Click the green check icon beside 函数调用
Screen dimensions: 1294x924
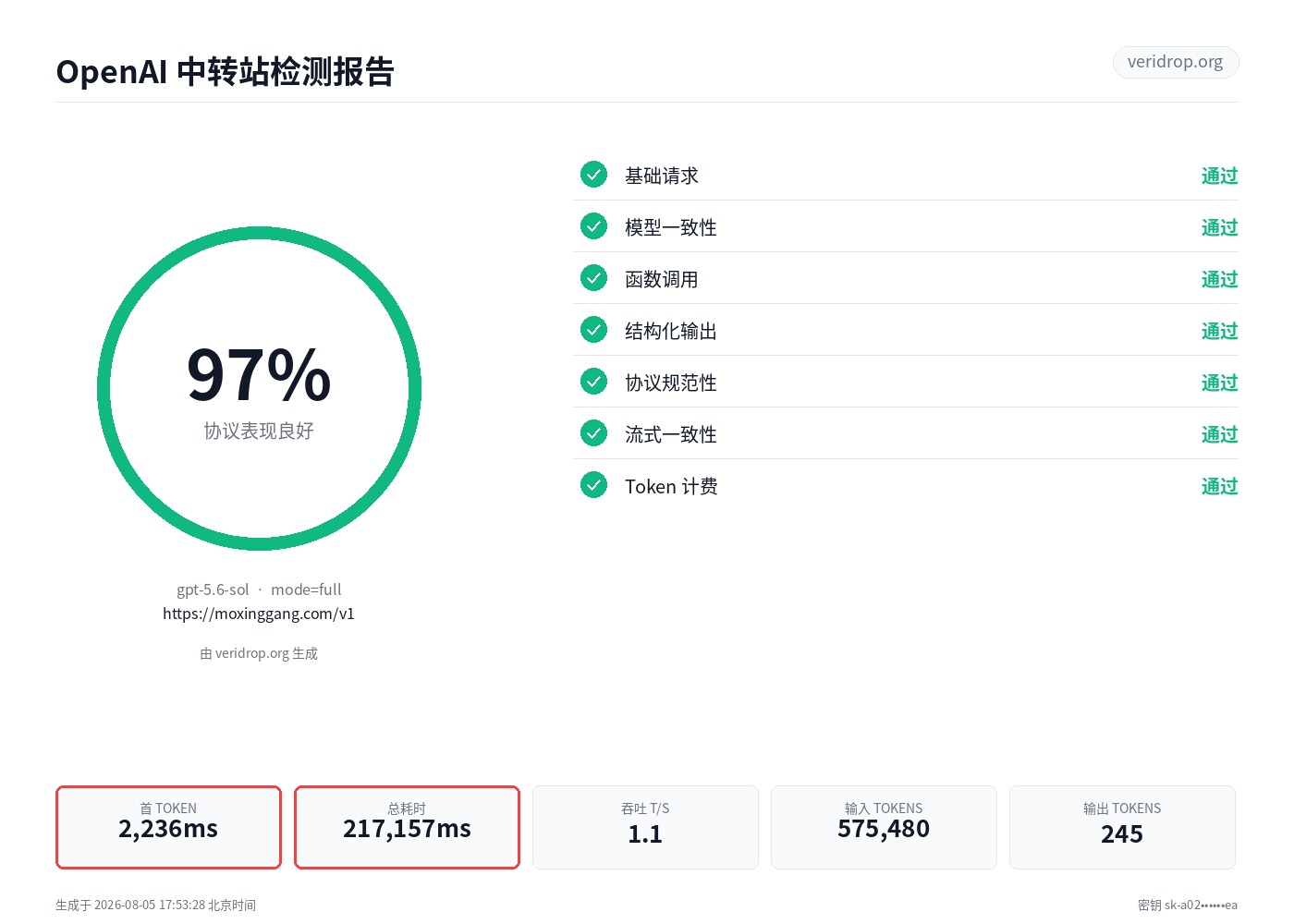tap(593, 277)
